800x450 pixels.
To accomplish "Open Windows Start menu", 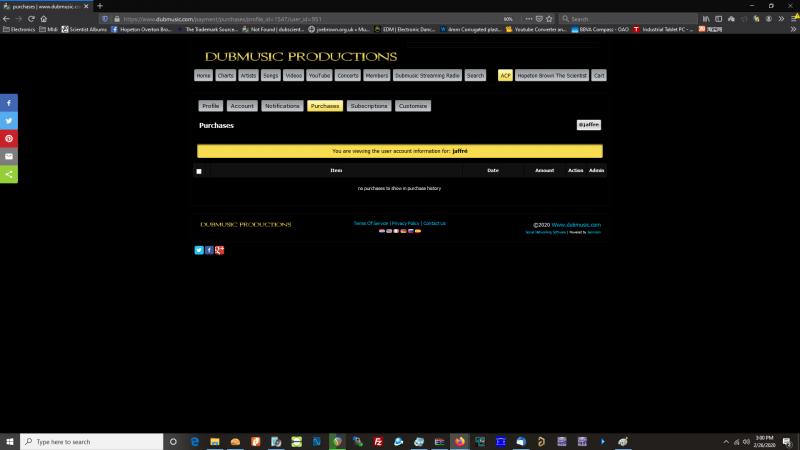I will pos(10,441).
